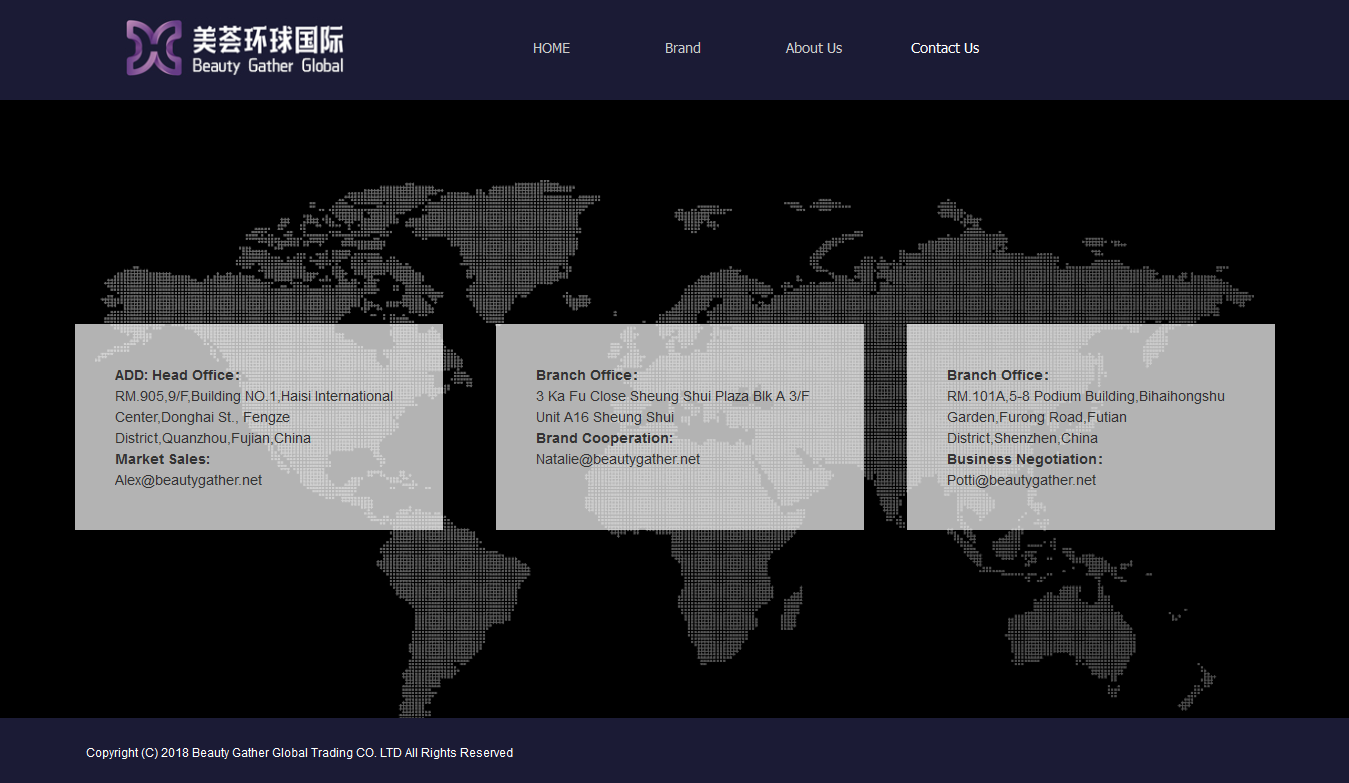This screenshot has width=1349, height=783.
Task: Select the Contact Us nav item
Action: point(944,48)
